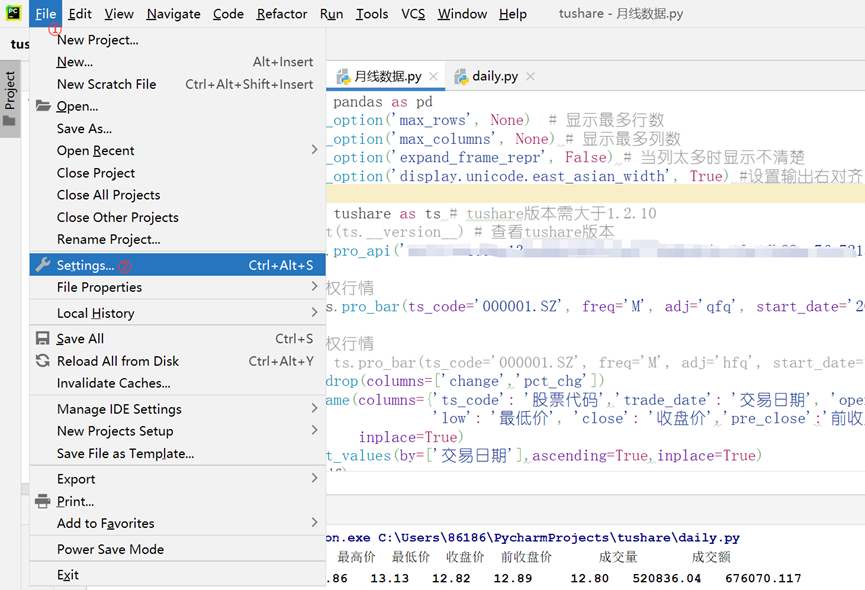The height and width of the screenshot is (590, 865).
Task: Select Open Recent menu entry
Action: [177, 151]
